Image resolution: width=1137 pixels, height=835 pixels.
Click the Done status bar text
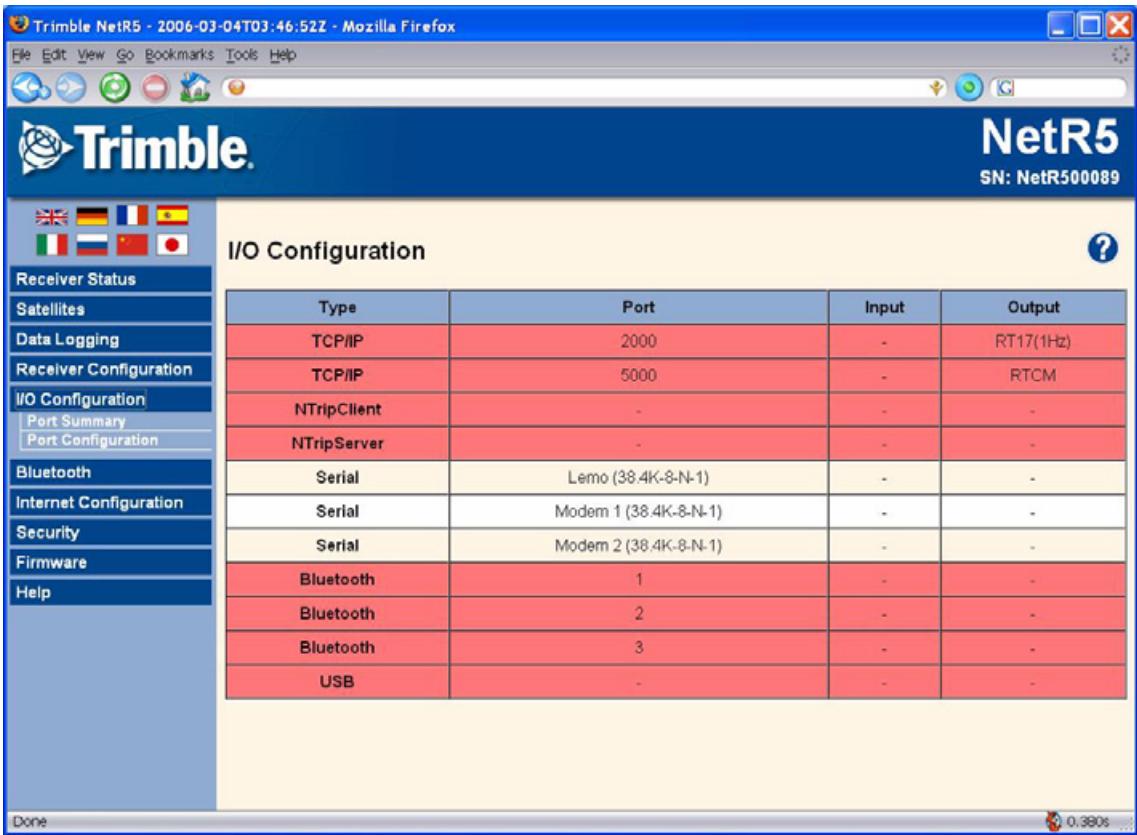click(30, 821)
